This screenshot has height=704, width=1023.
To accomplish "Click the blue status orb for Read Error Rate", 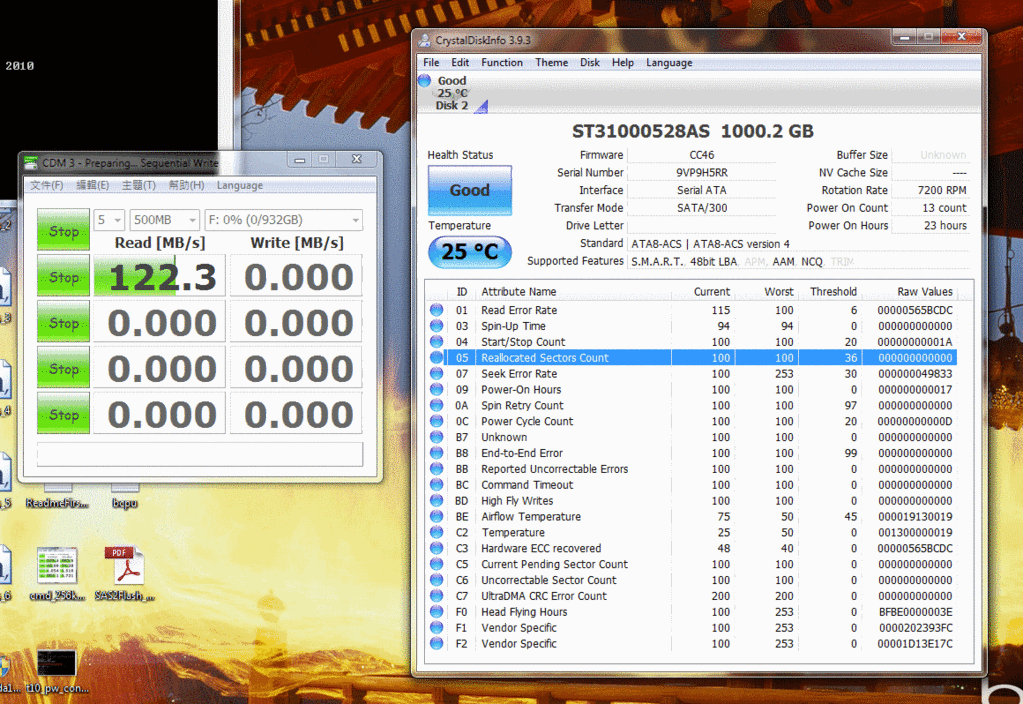I will [x=436, y=310].
